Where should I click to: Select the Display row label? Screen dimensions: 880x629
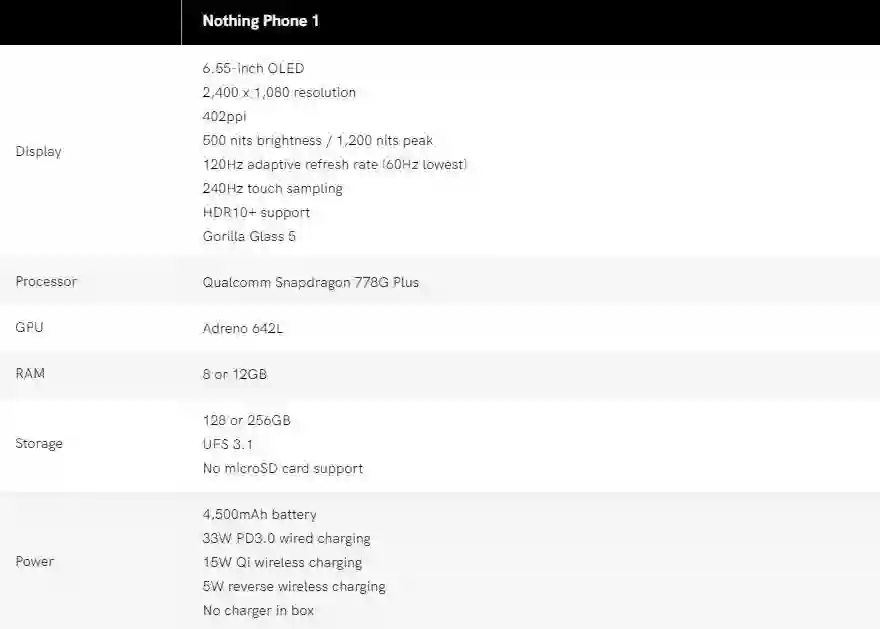pyautogui.click(x=38, y=152)
